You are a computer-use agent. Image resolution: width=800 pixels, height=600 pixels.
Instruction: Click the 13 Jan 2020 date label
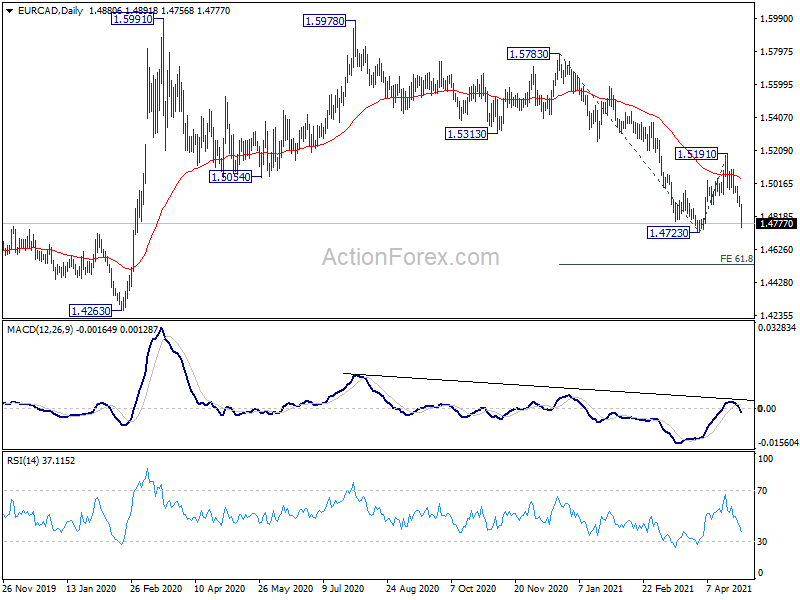pyautogui.click(x=91, y=588)
